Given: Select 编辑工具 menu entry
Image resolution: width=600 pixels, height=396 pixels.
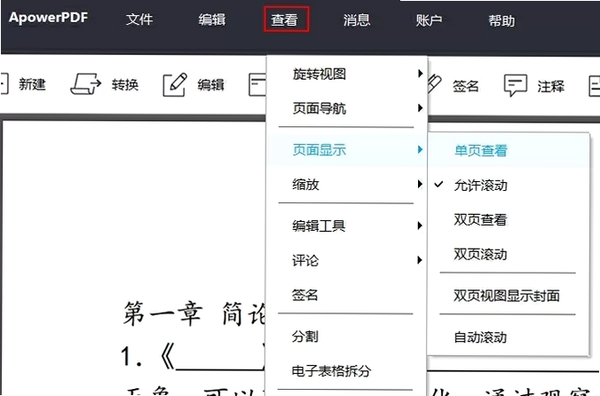Looking at the screenshot, I should coord(347,226).
